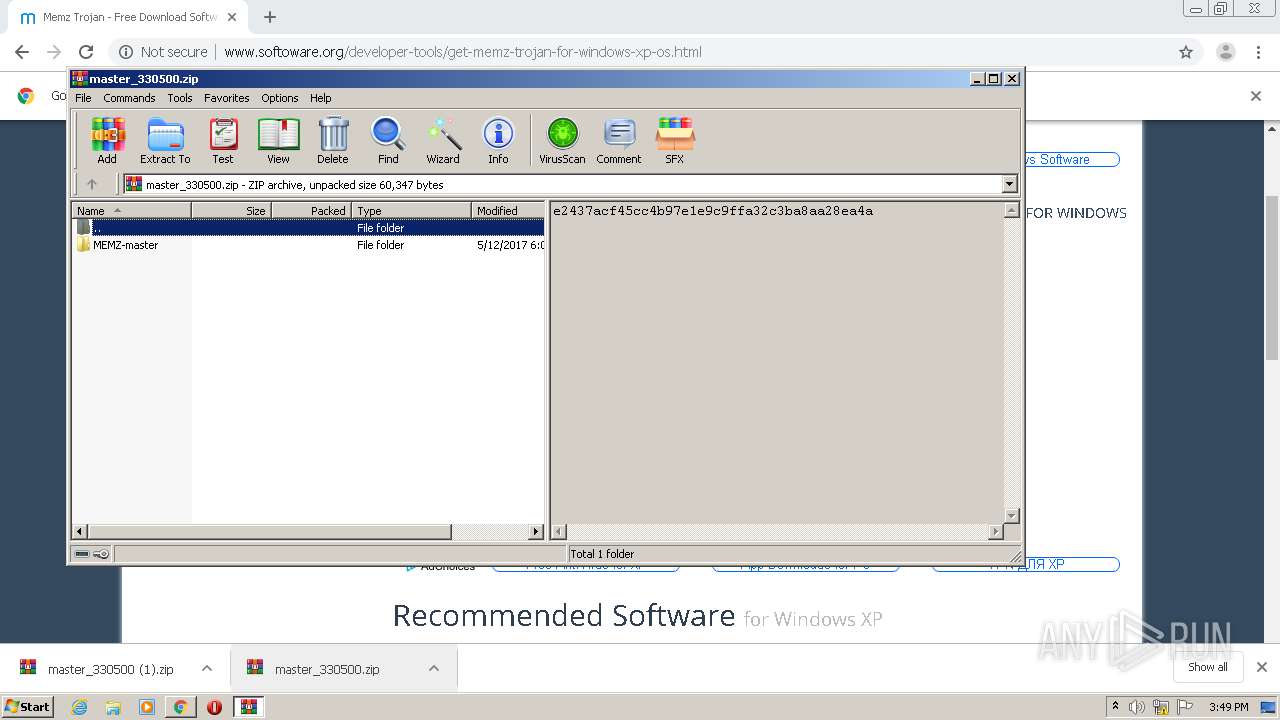This screenshot has width=1280, height=720.
Task: Click 'Total 1 folder' status text
Action: [x=602, y=554]
